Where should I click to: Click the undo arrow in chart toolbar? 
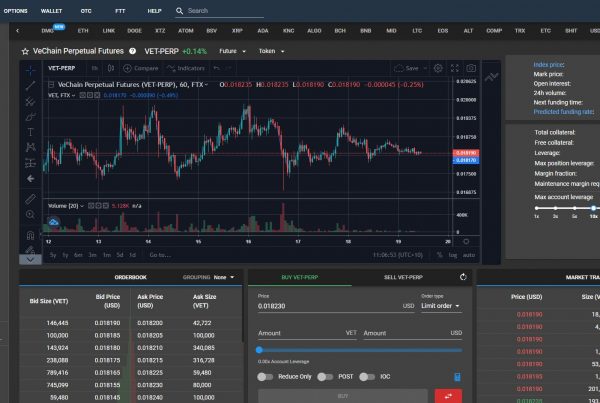(x=217, y=68)
